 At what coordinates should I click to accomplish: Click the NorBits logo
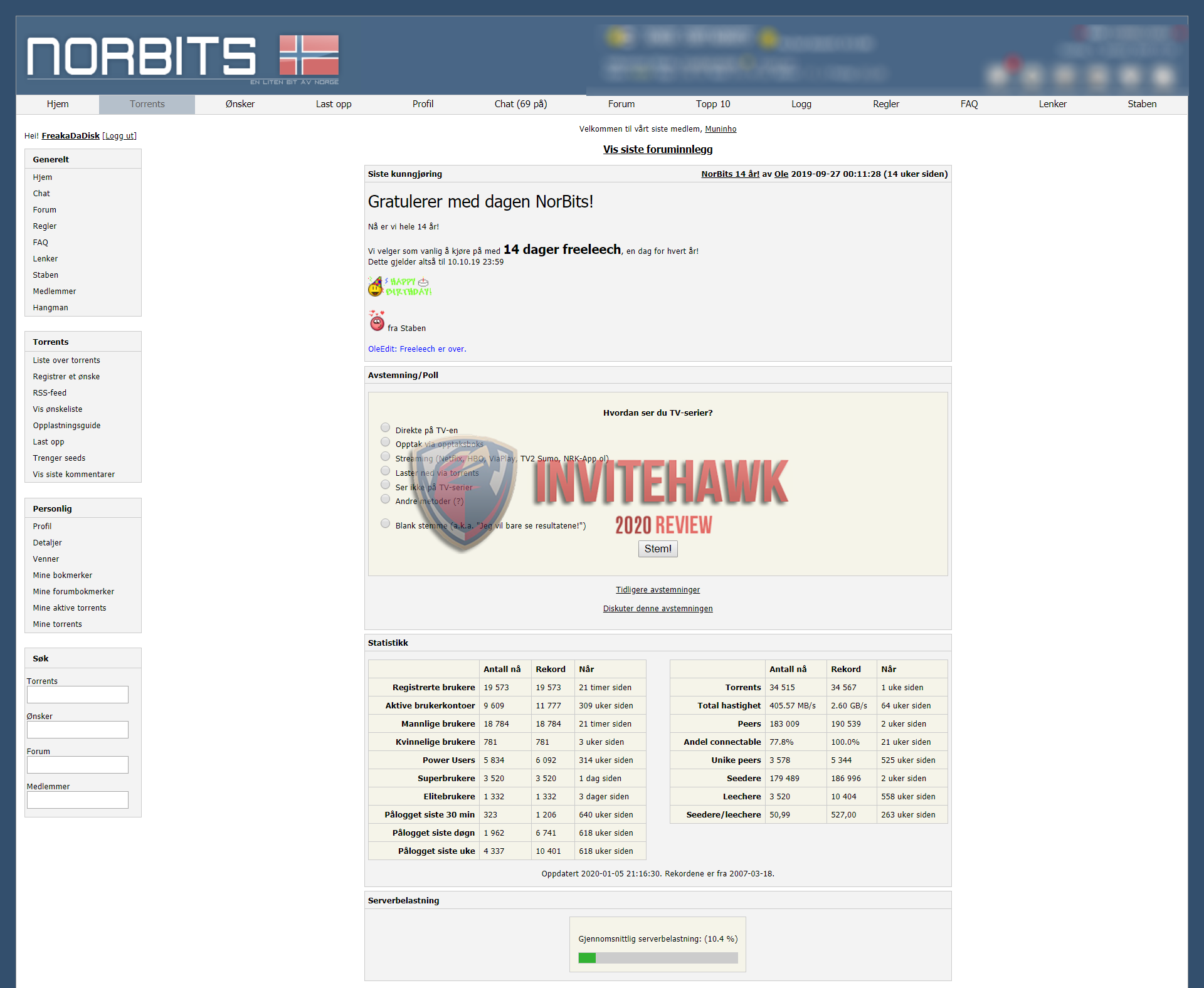[x=142, y=56]
